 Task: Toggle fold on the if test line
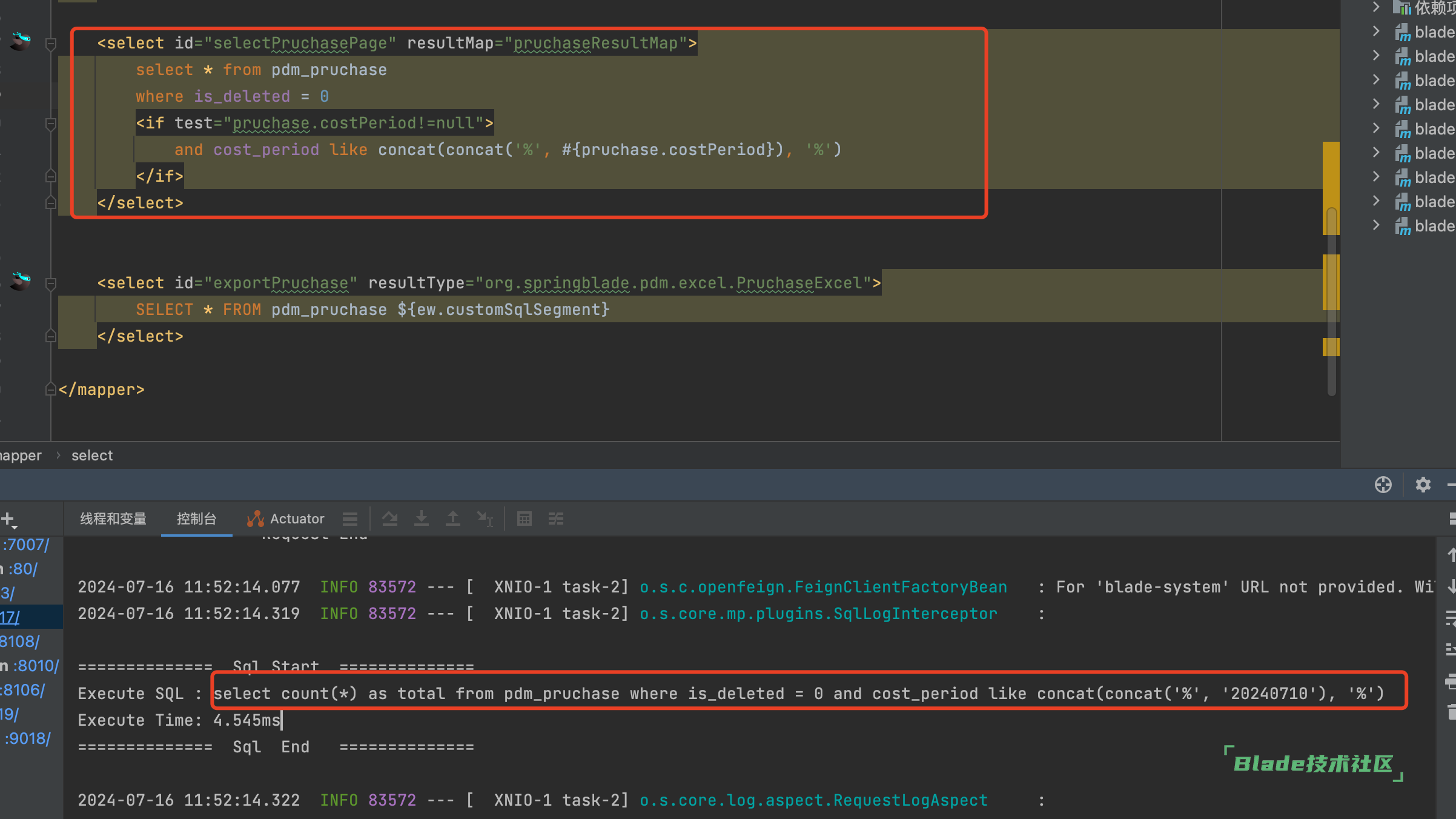(x=51, y=124)
